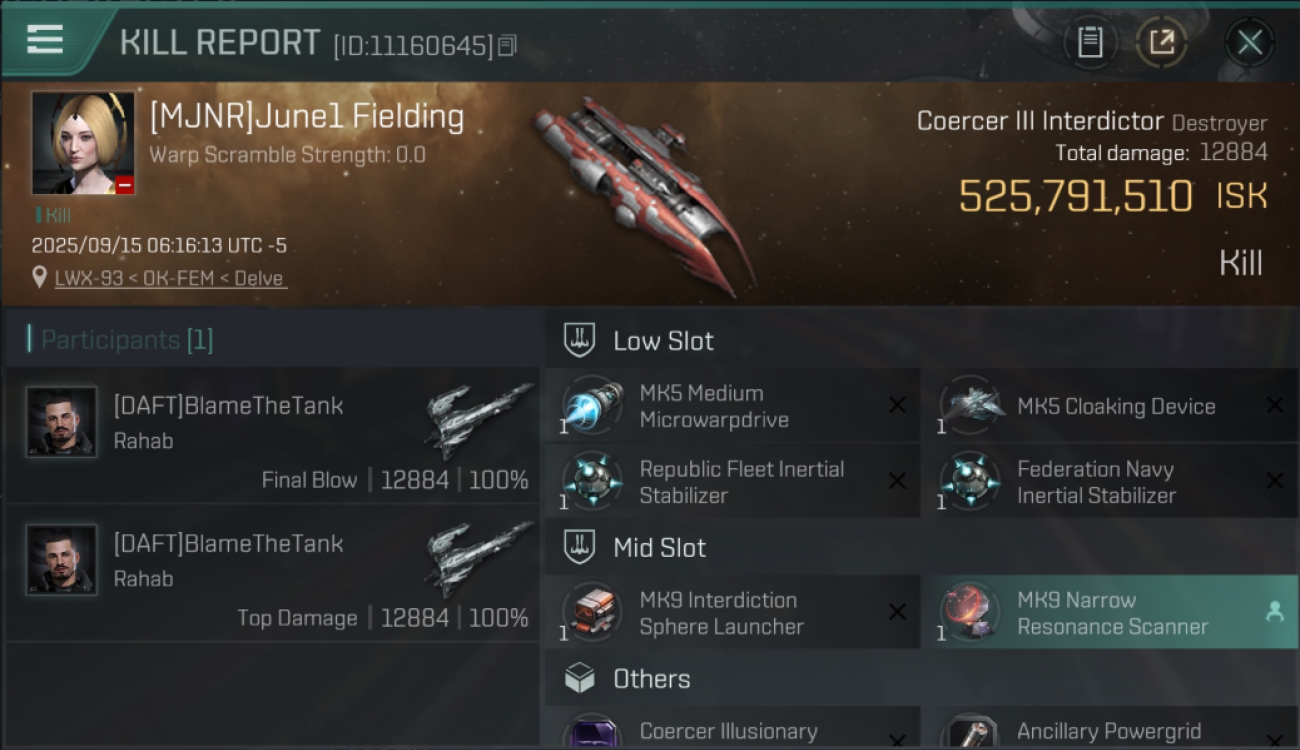Copy the kill report ID
This screenshot has height=750, width=1300.
(x=507, y=45)
